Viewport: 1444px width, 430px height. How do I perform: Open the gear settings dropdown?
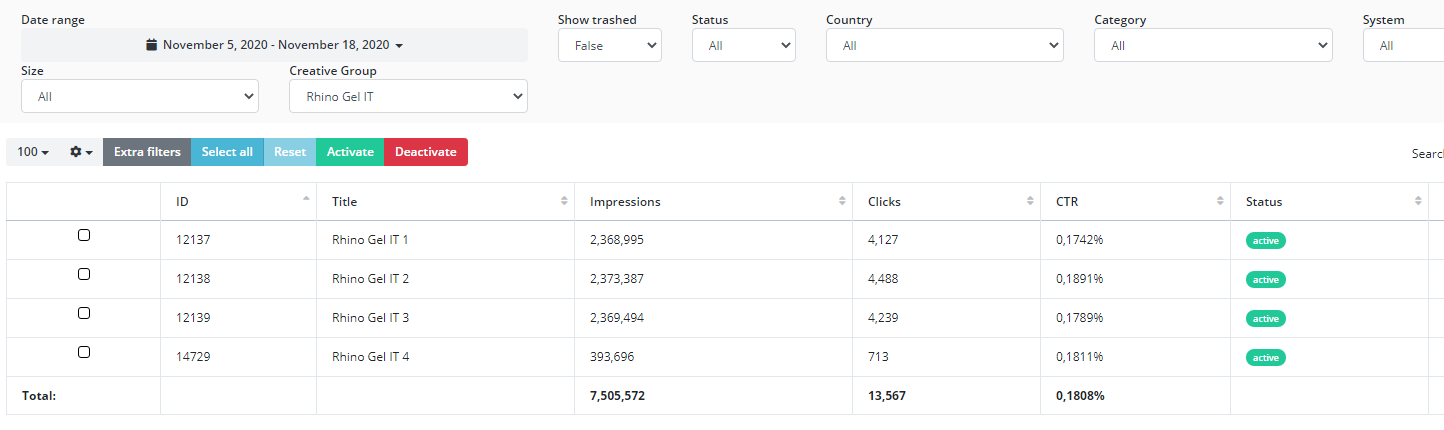(x=81, y=152)
